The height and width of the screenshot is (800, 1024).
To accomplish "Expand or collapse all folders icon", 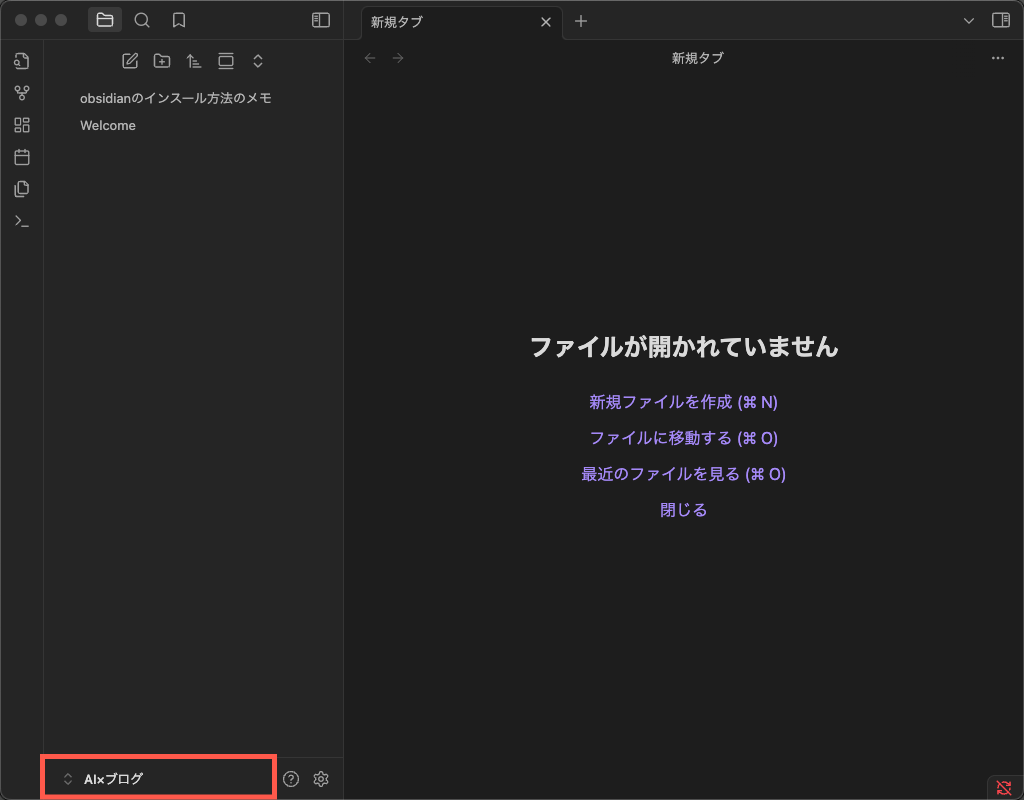I will (258, 61).
